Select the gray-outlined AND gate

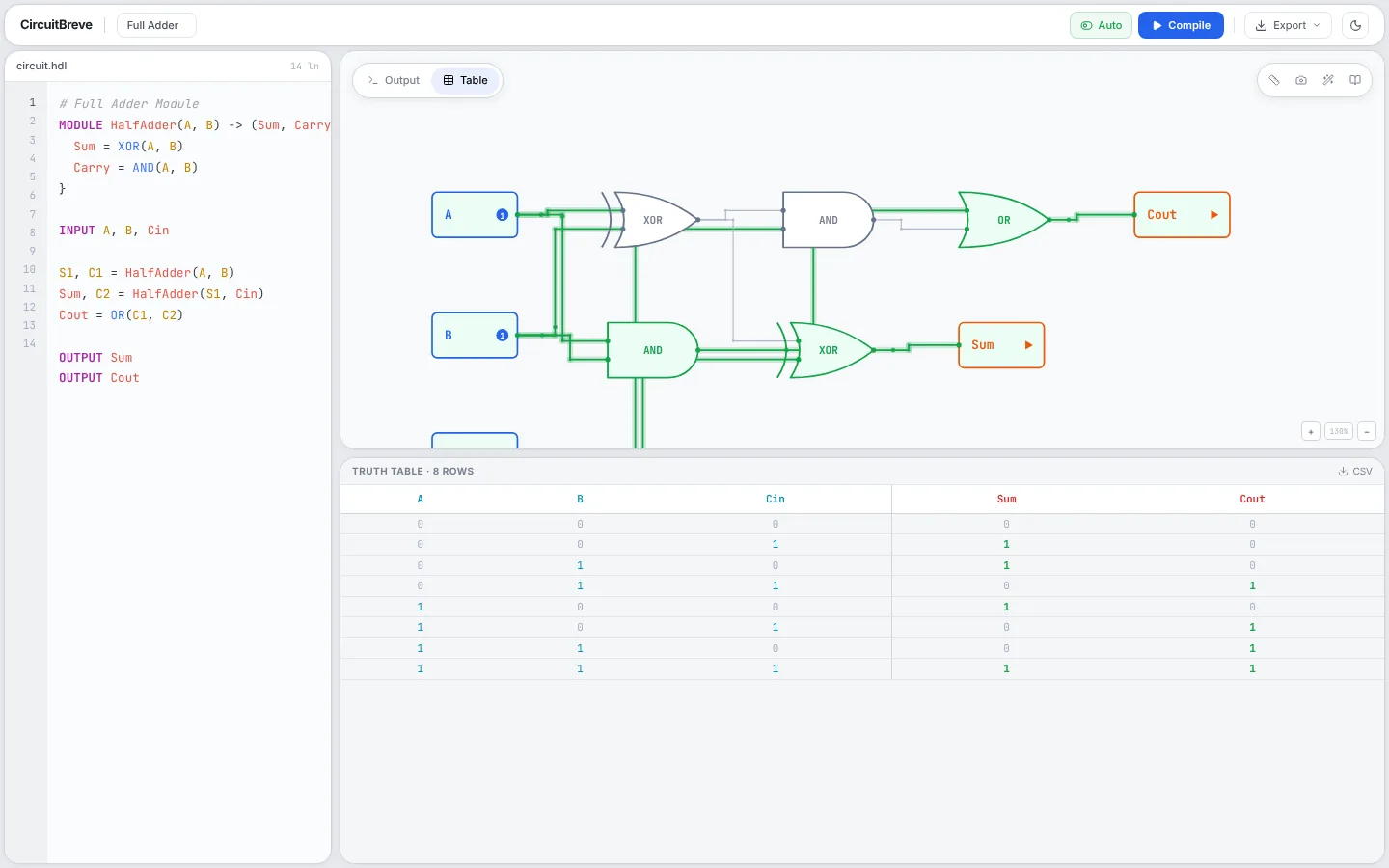click(x=828, y=220)
